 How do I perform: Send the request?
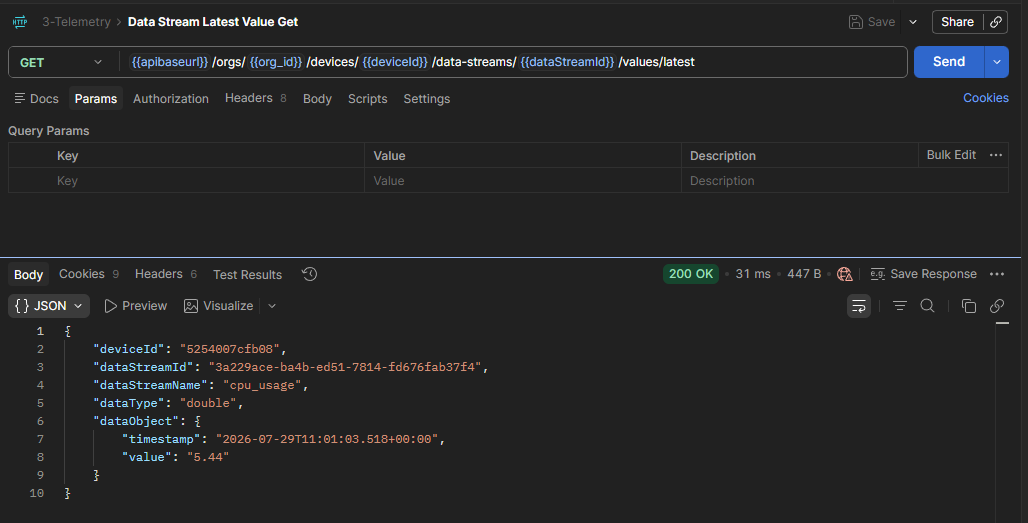[949, 62]
